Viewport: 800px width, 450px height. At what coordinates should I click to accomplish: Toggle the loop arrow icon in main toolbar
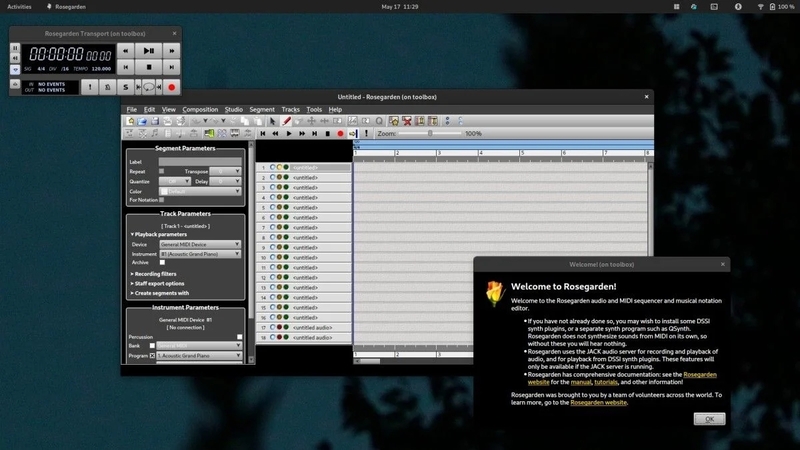pyautogui.click(x=353, y=133)
